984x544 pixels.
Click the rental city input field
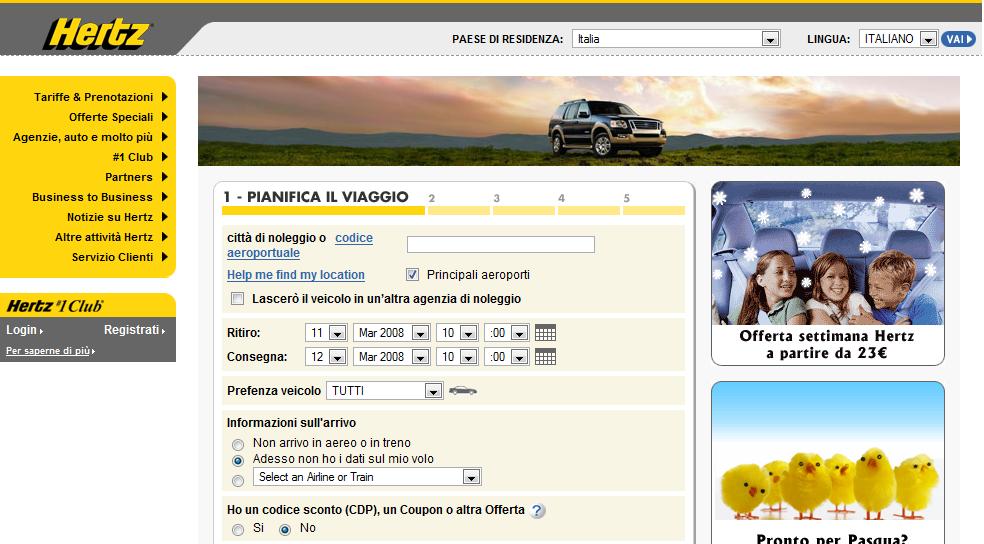pyautogui.click(x=501, y=244)
